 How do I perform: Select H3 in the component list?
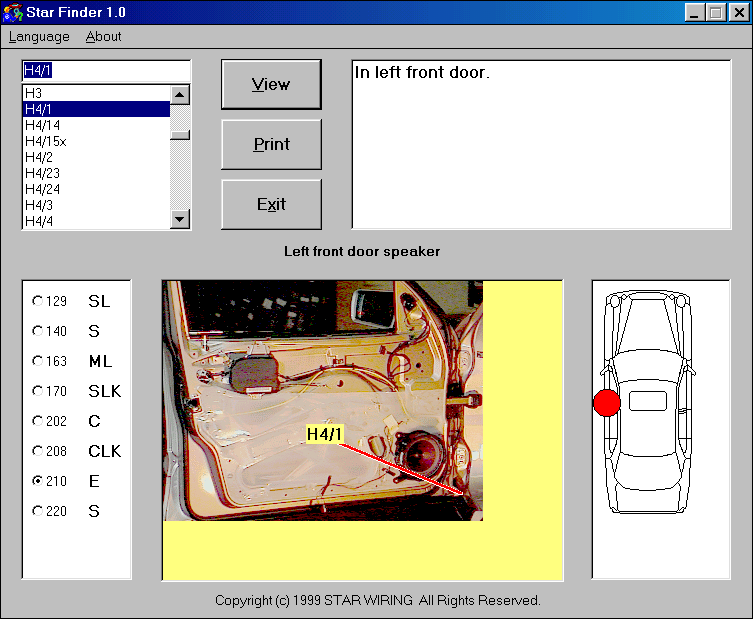96,93
